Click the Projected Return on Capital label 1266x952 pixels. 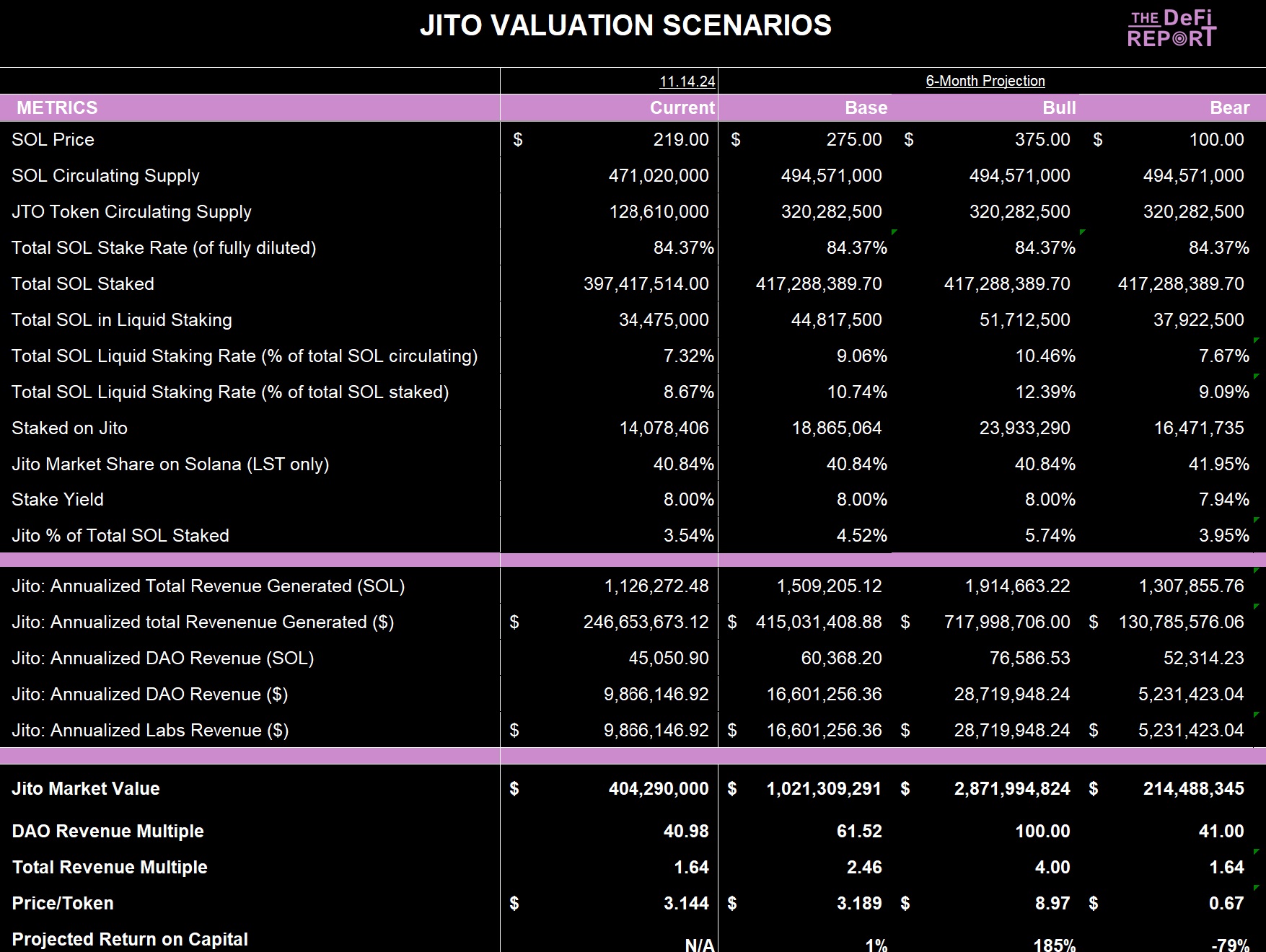click(130, 939)
